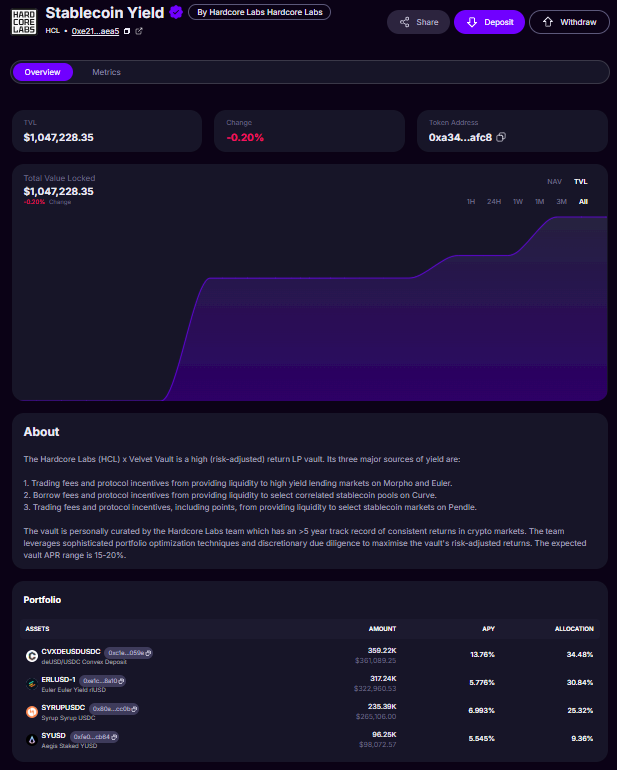617x770 pixels.
Task: Click the TVL chart area
Action: (309, 309)
